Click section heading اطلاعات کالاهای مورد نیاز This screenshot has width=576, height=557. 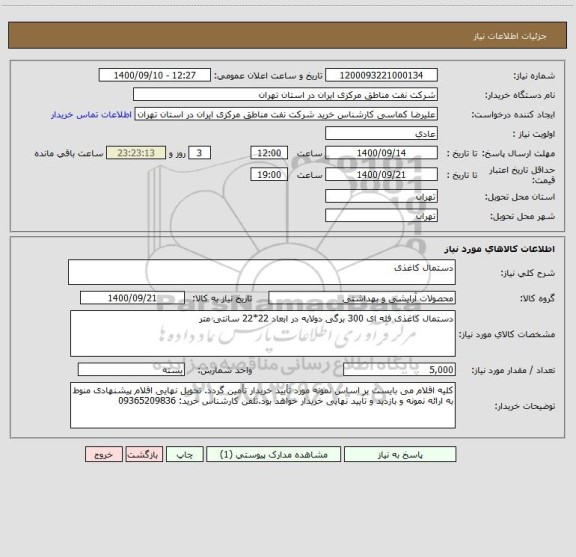500,249
